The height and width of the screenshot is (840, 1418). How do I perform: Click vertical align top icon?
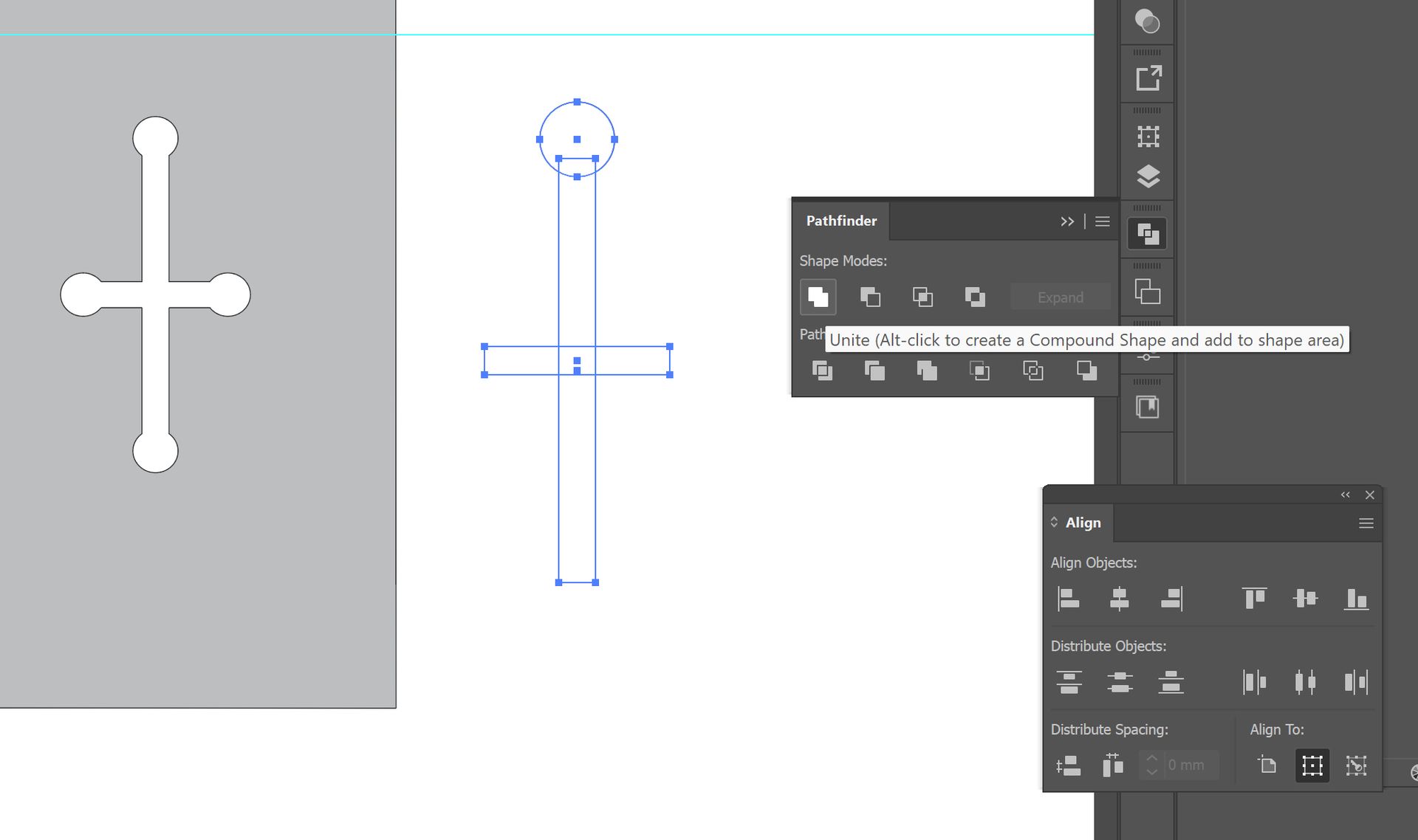pos(1254,599)
